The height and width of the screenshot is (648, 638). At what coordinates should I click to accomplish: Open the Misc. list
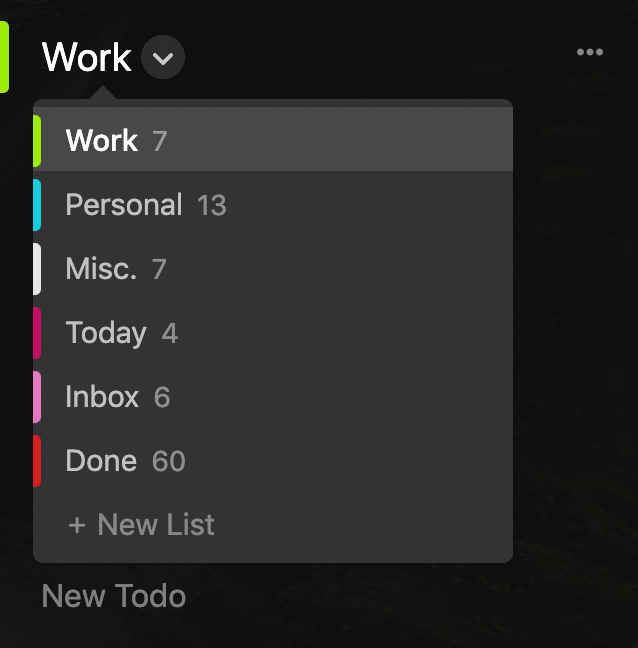pyautogui.click(x=273, y=269)
